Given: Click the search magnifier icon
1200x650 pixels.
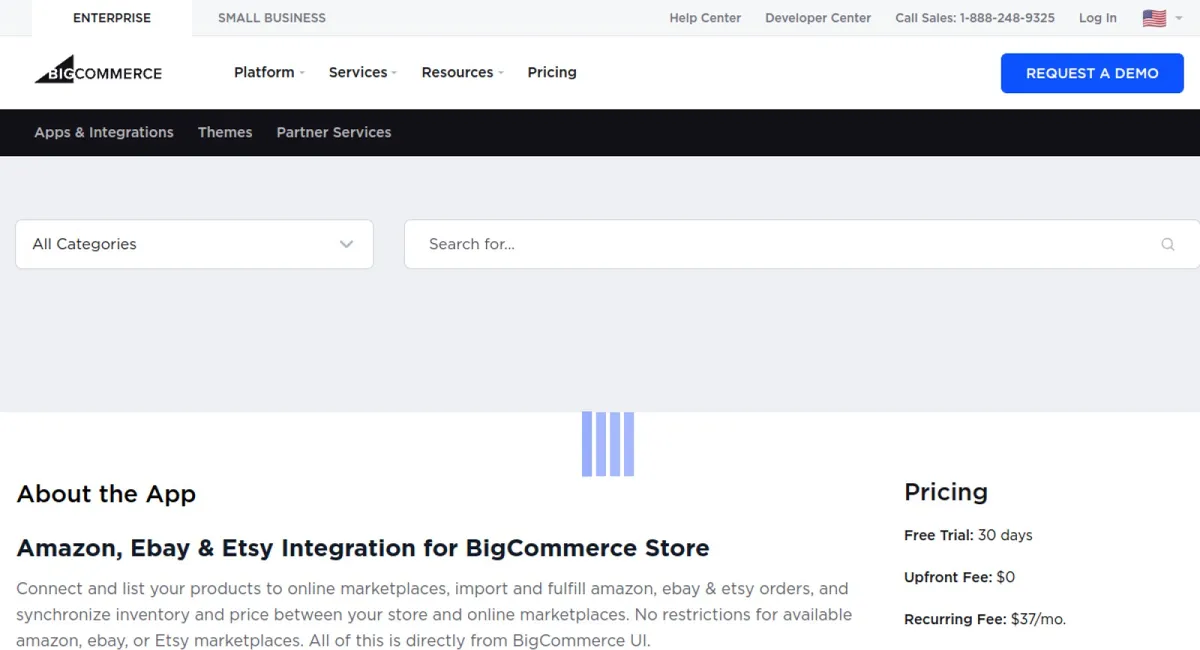Looking at the screenshot, I should [1167, 244].
